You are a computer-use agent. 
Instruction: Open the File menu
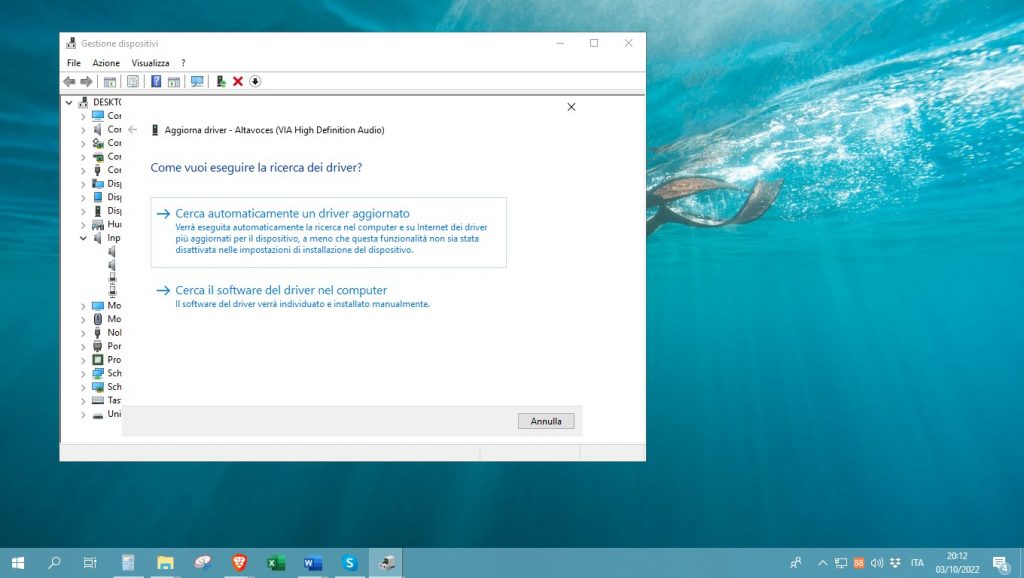click(74, 63)
